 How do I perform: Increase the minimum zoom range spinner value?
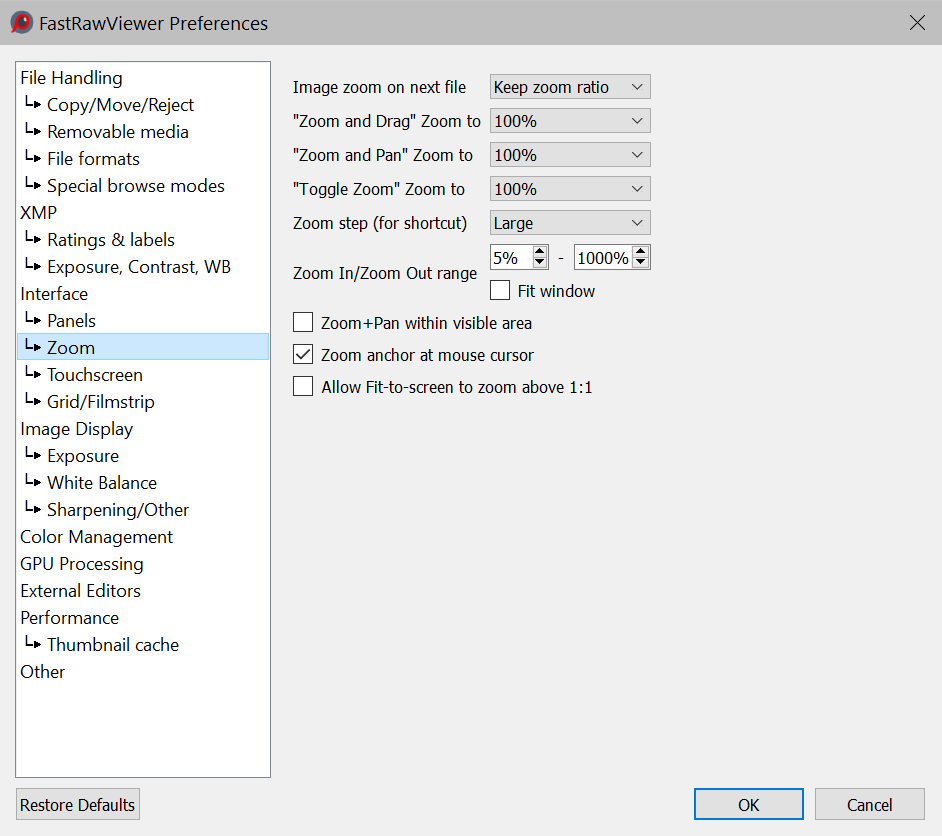click(540, 252)
